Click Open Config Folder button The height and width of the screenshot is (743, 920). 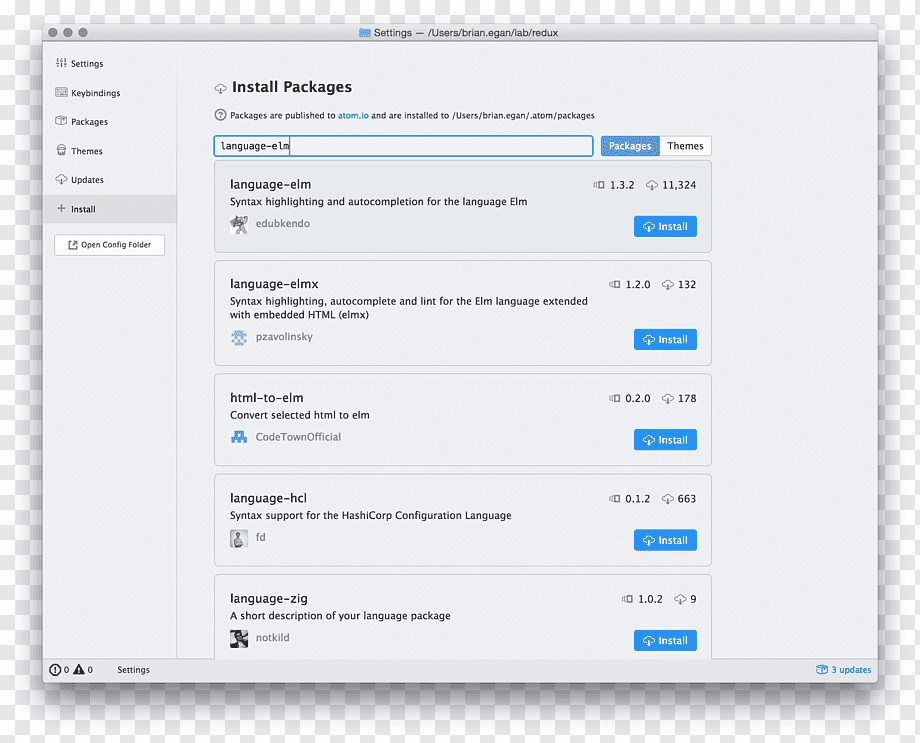click(110, 245)
